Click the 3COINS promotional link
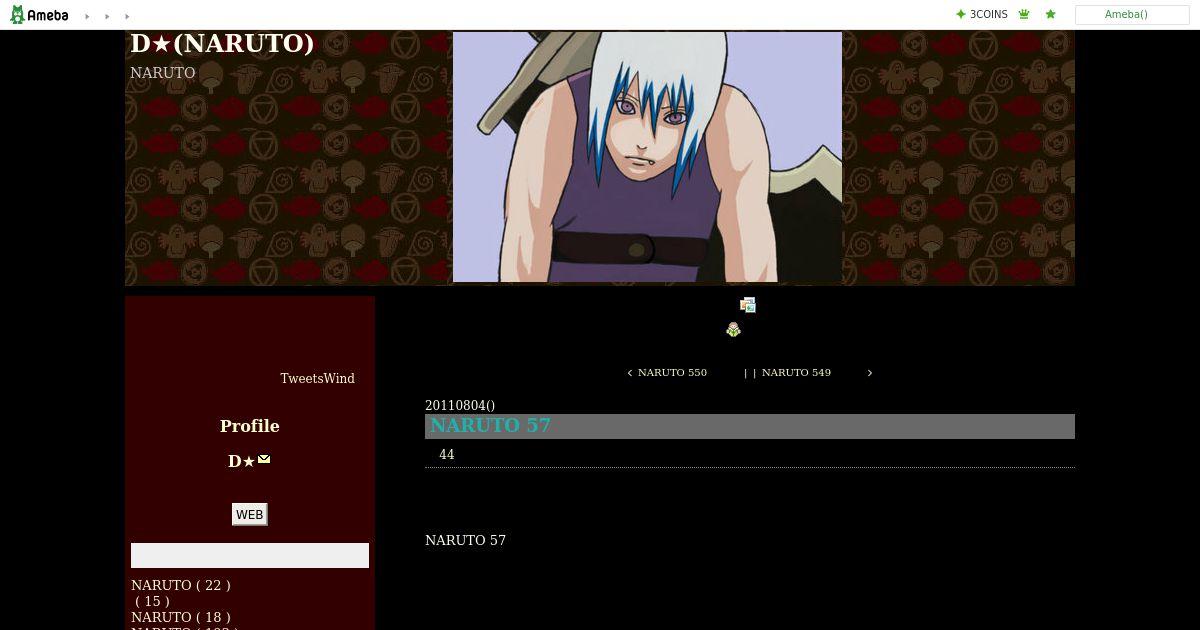Screen dimensions: 1200x630 981,15
